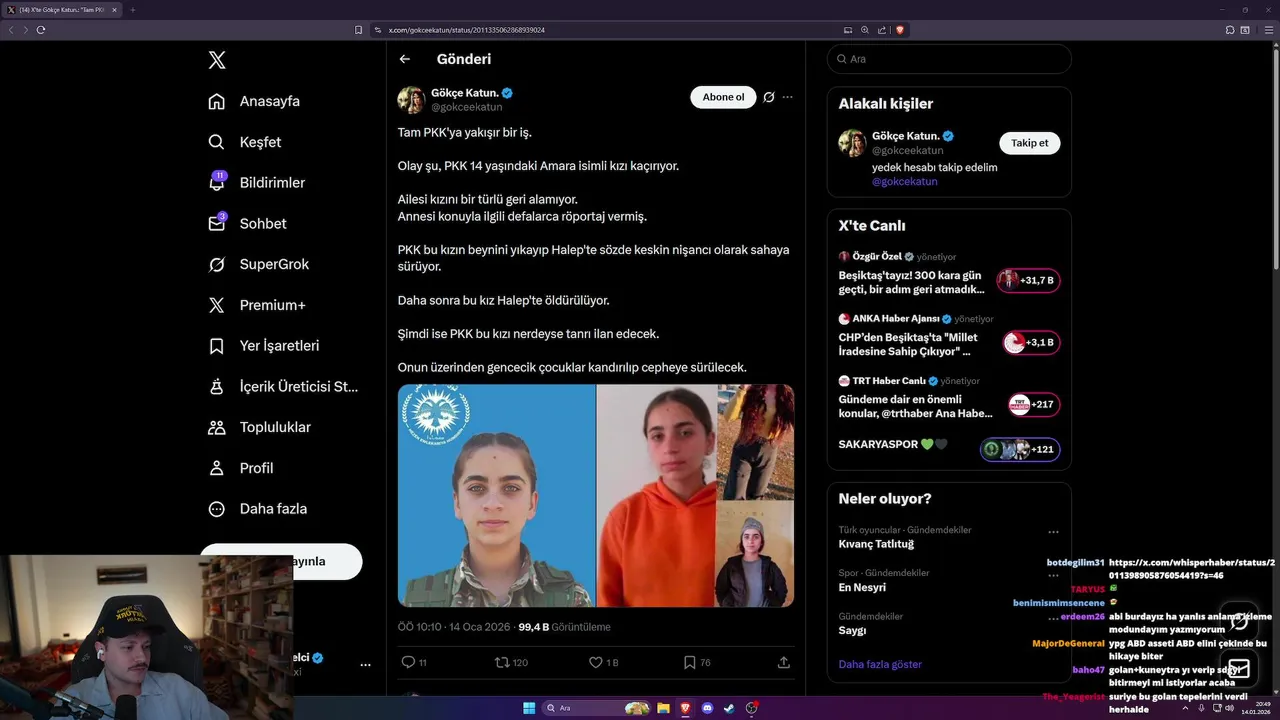Click the Windows taskbar search box

(x=597, y=708)
